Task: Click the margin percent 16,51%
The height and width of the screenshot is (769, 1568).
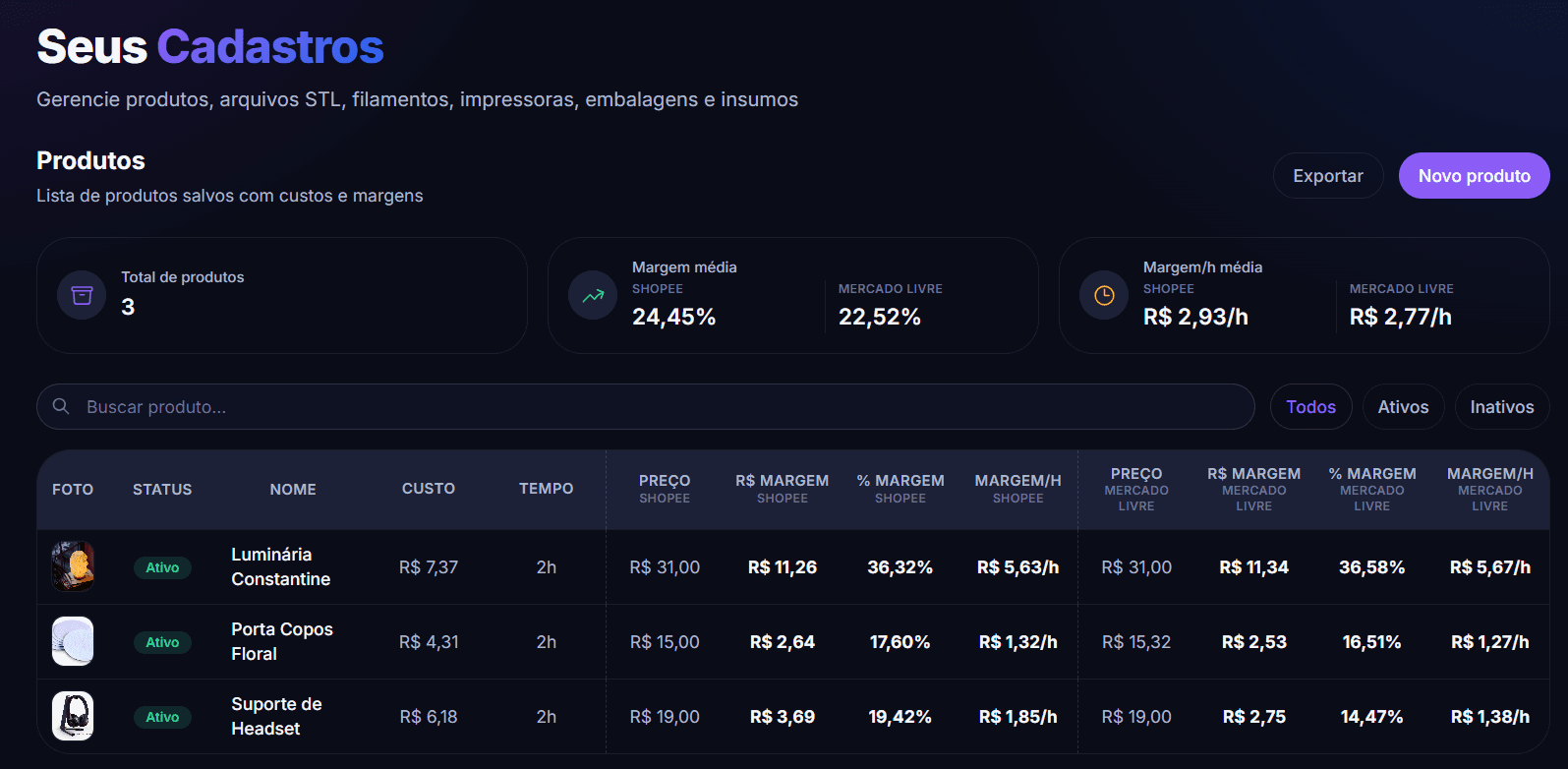Action: tap(1372, 642)
